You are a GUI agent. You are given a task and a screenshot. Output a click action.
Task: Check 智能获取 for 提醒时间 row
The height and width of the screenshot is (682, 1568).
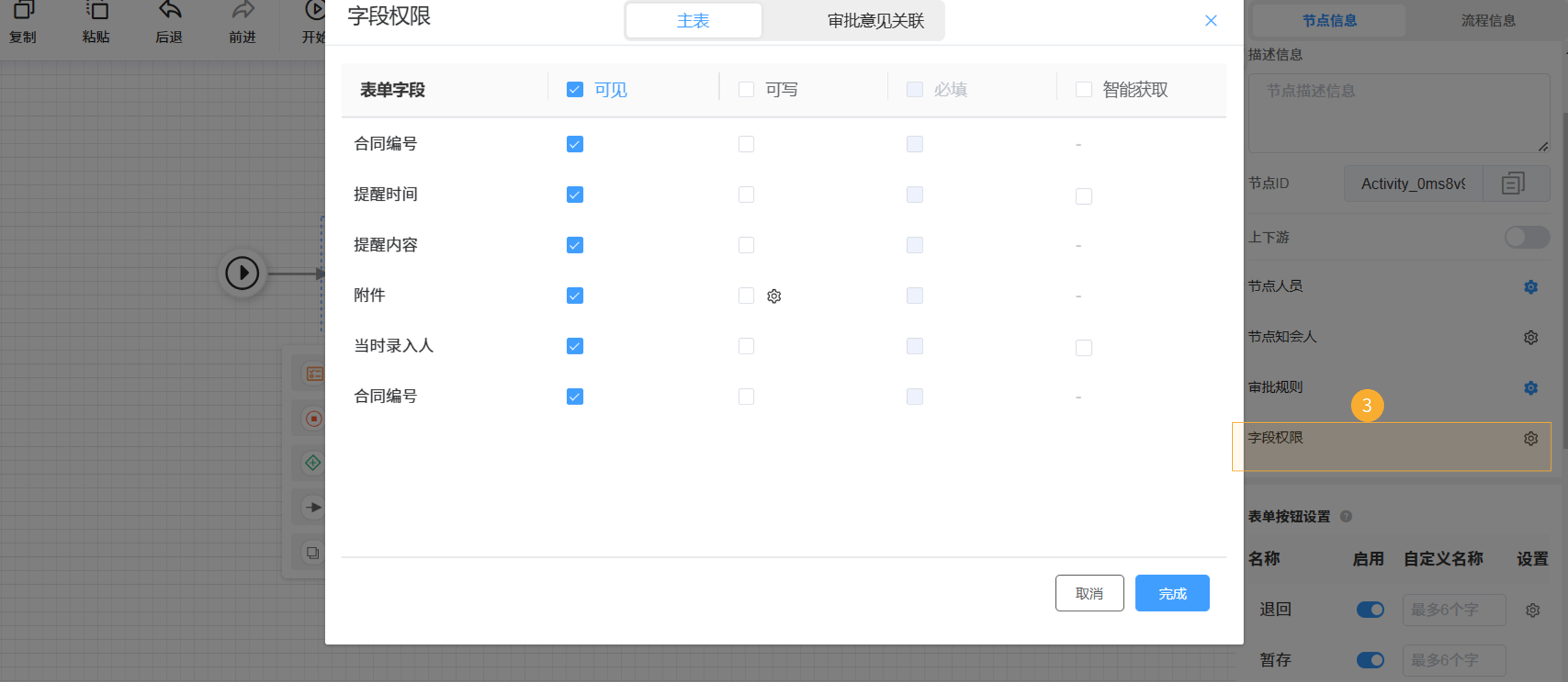tap(1084, 196)
